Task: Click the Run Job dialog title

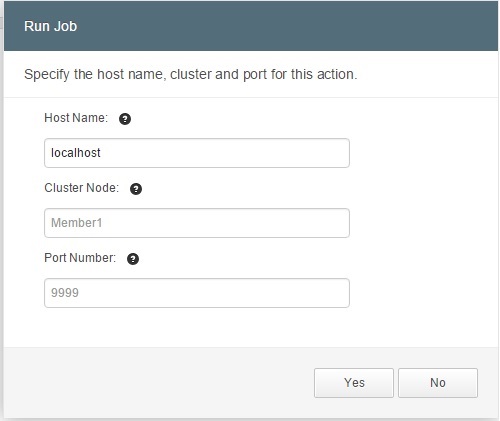Action: tap(51, 26)
